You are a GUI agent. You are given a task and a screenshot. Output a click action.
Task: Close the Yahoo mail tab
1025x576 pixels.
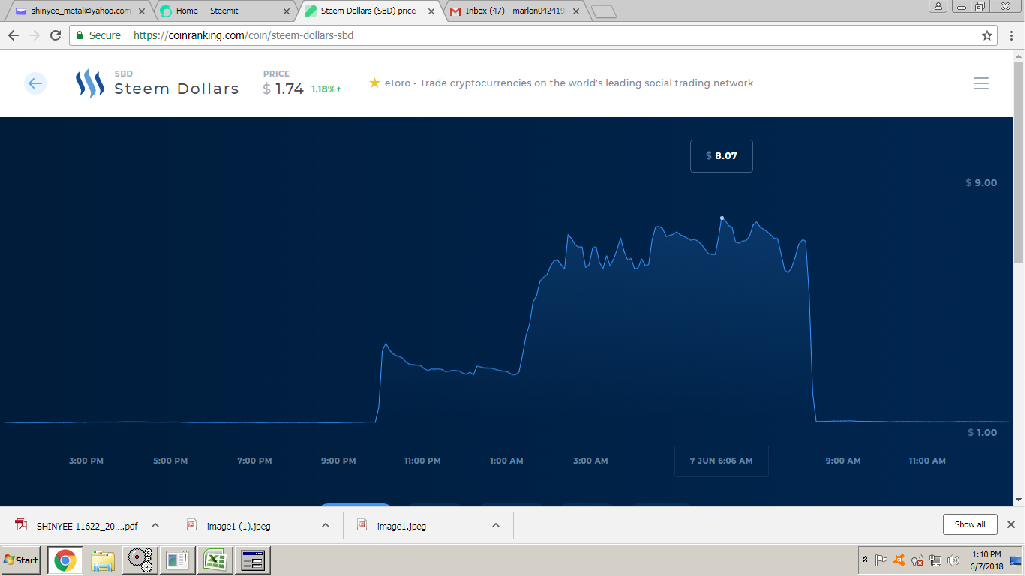(142, 11)
